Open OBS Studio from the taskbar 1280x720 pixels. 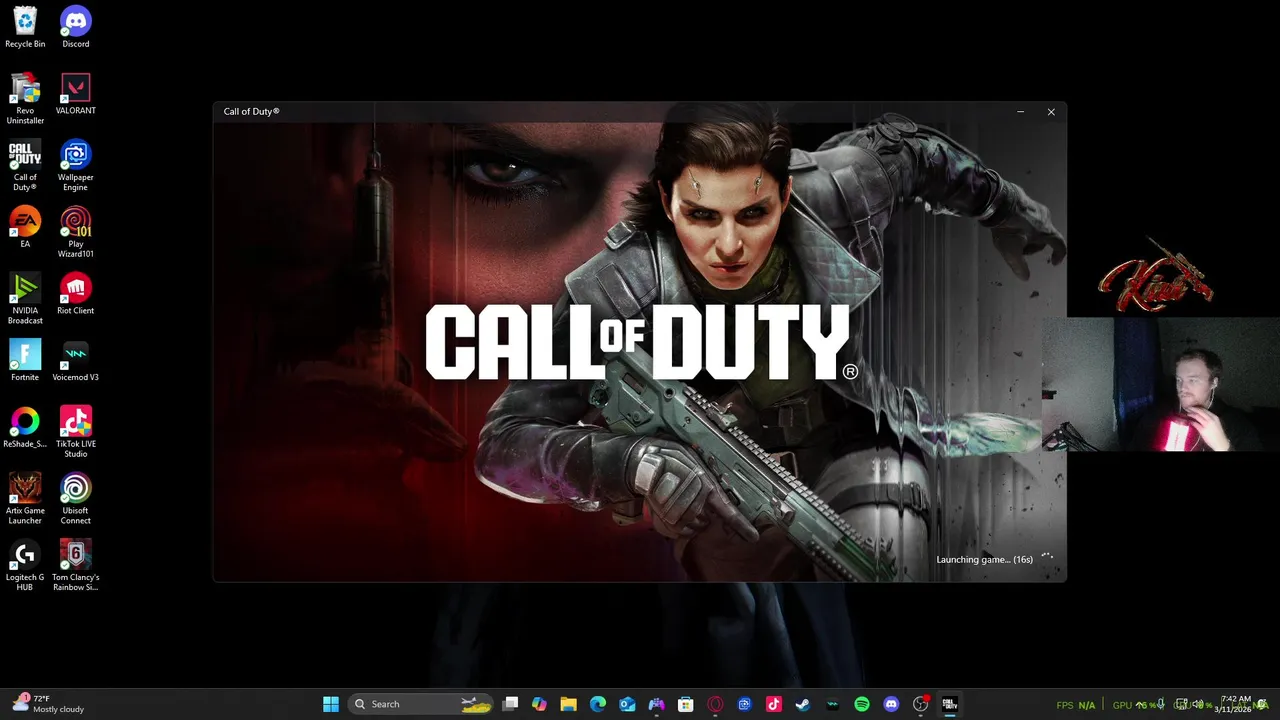click(920, 704)
